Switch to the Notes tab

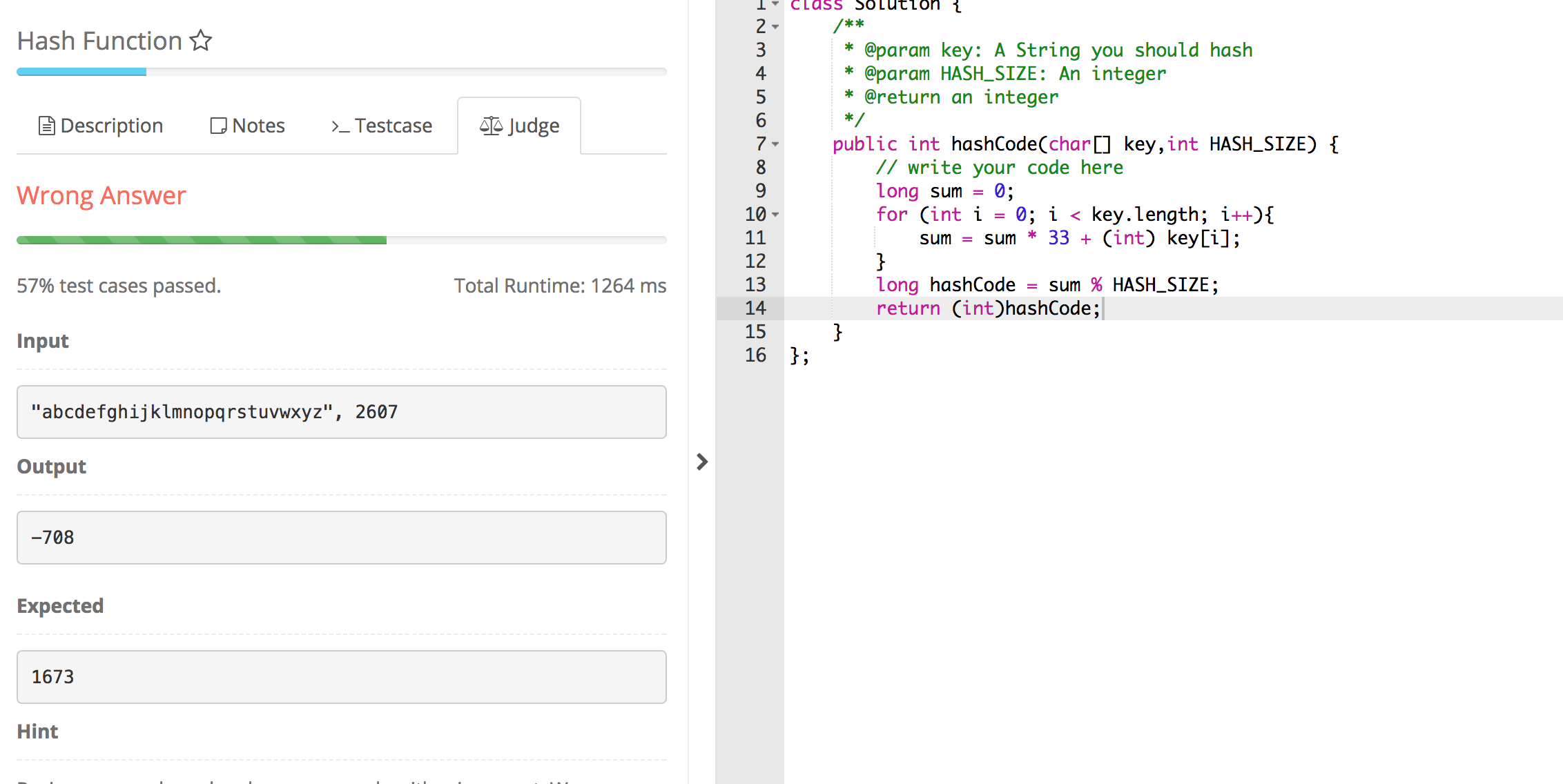(247, 126)
